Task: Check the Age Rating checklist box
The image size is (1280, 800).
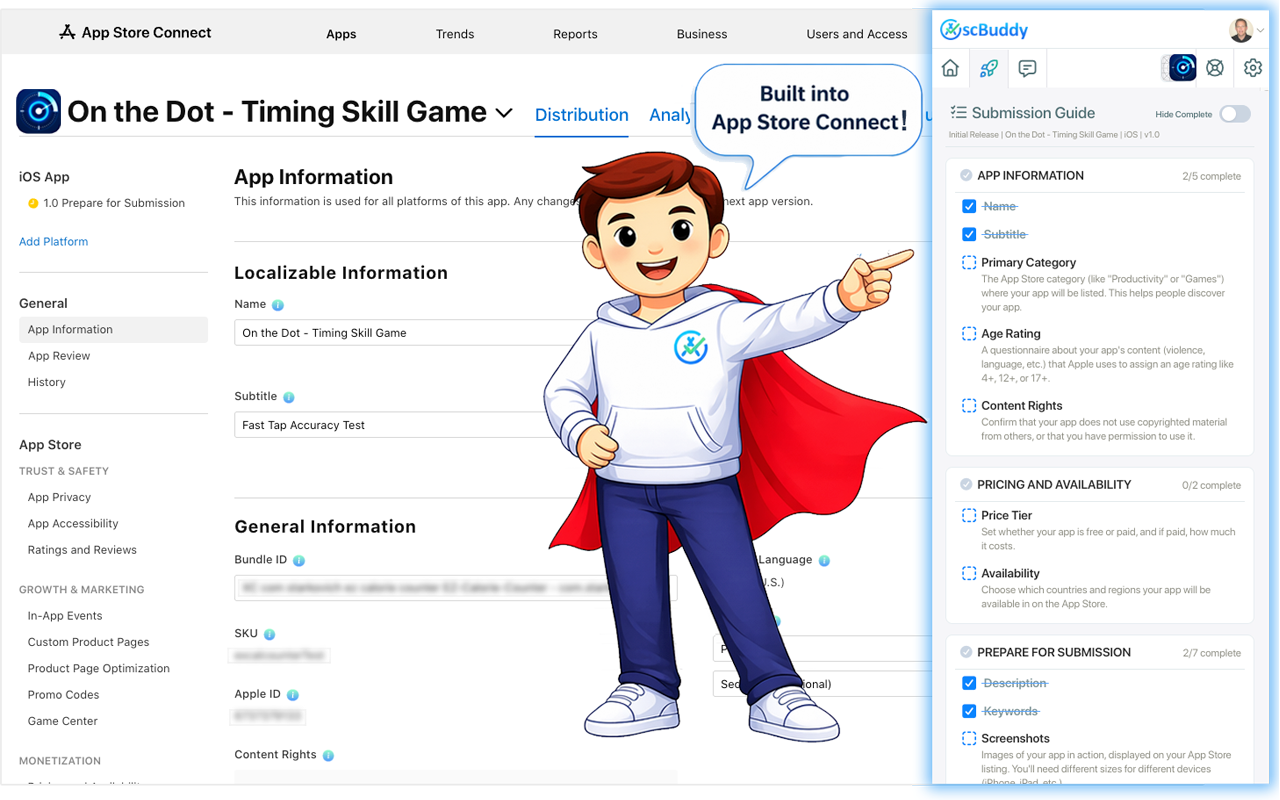Action: tap(969, 334)
